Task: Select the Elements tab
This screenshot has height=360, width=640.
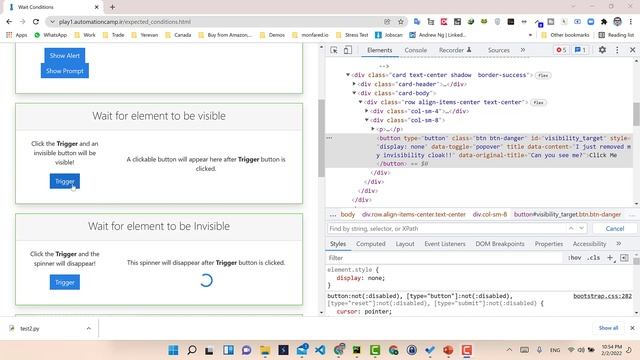Action: [x=380, y=50]
